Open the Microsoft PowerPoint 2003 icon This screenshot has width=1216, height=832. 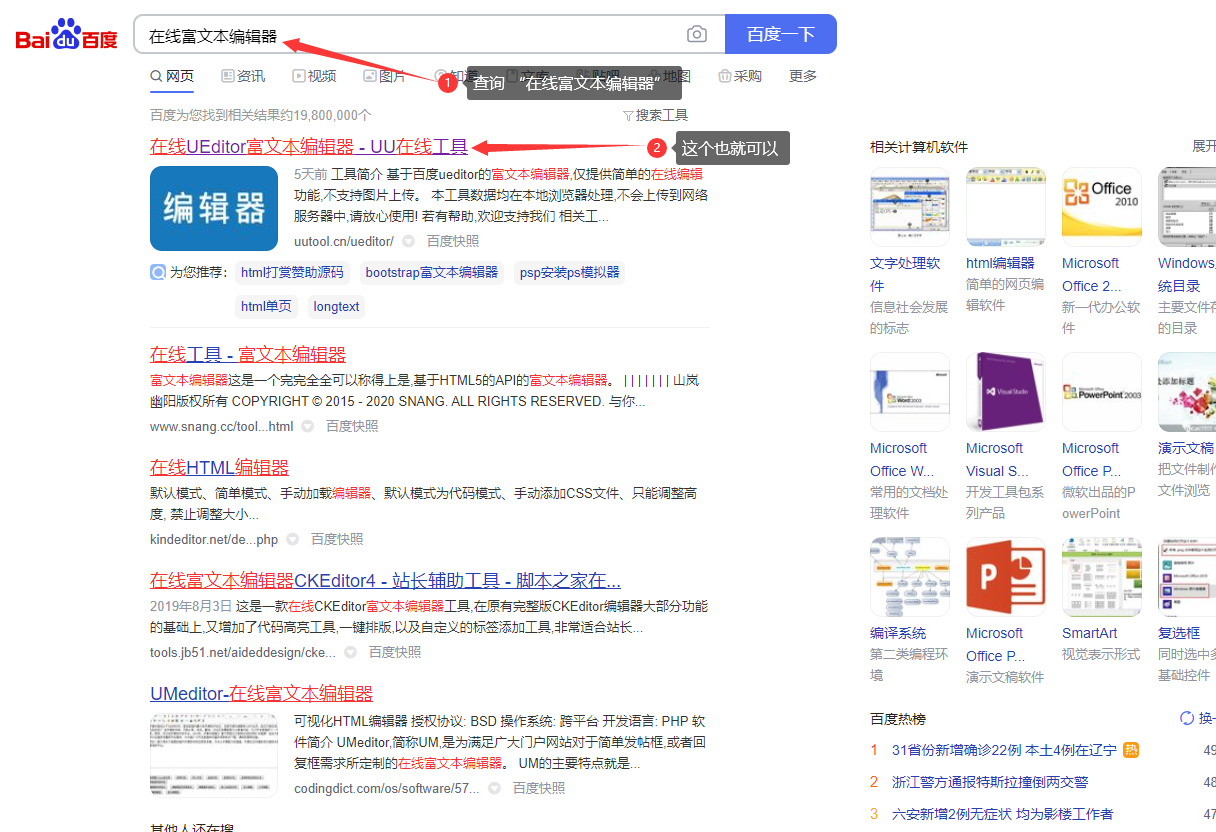(x=1101, y=392)
